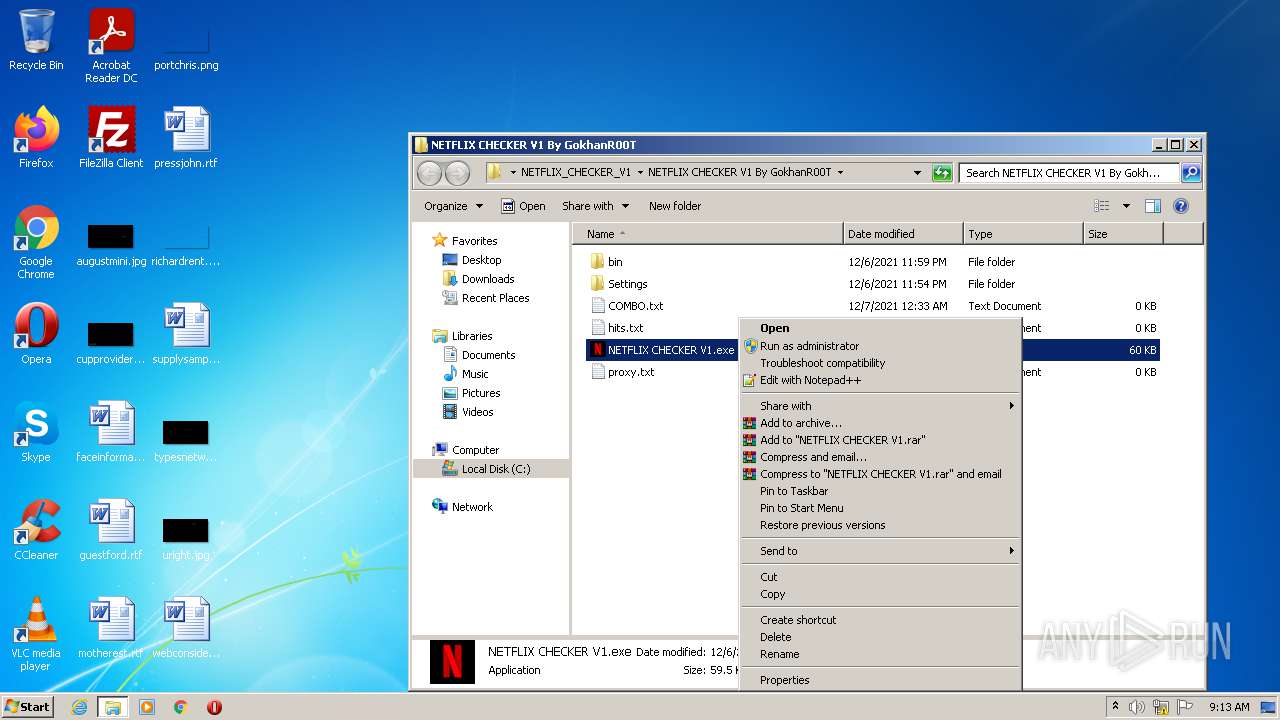This screenshot has width=1280, height=720.
Task: Open Firefox desktop shortcut
Action: click(36, 138)
